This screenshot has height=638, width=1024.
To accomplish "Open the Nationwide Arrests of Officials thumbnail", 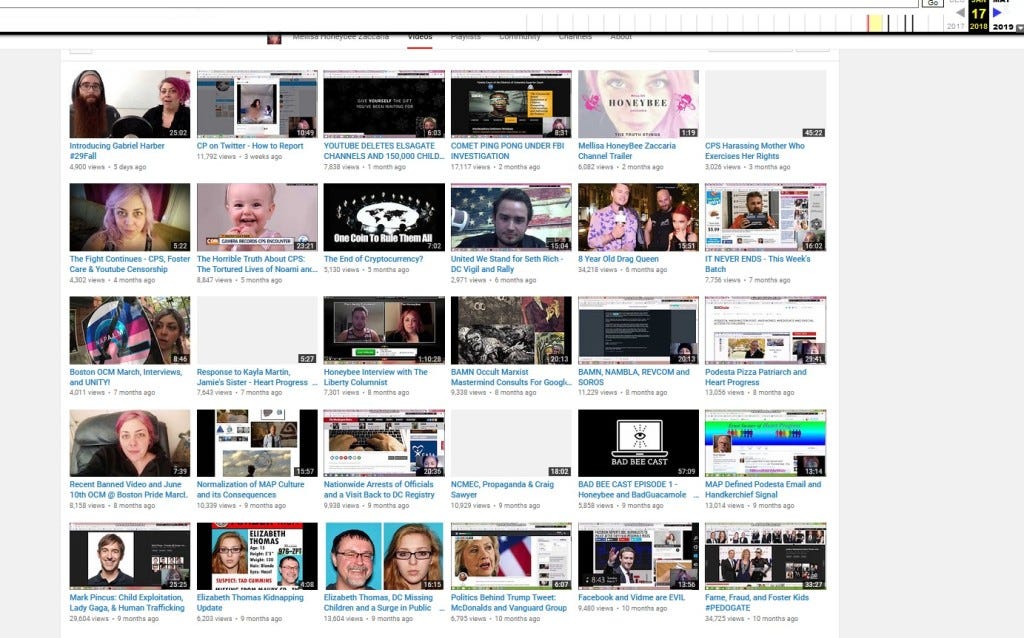I will point(384,443).
